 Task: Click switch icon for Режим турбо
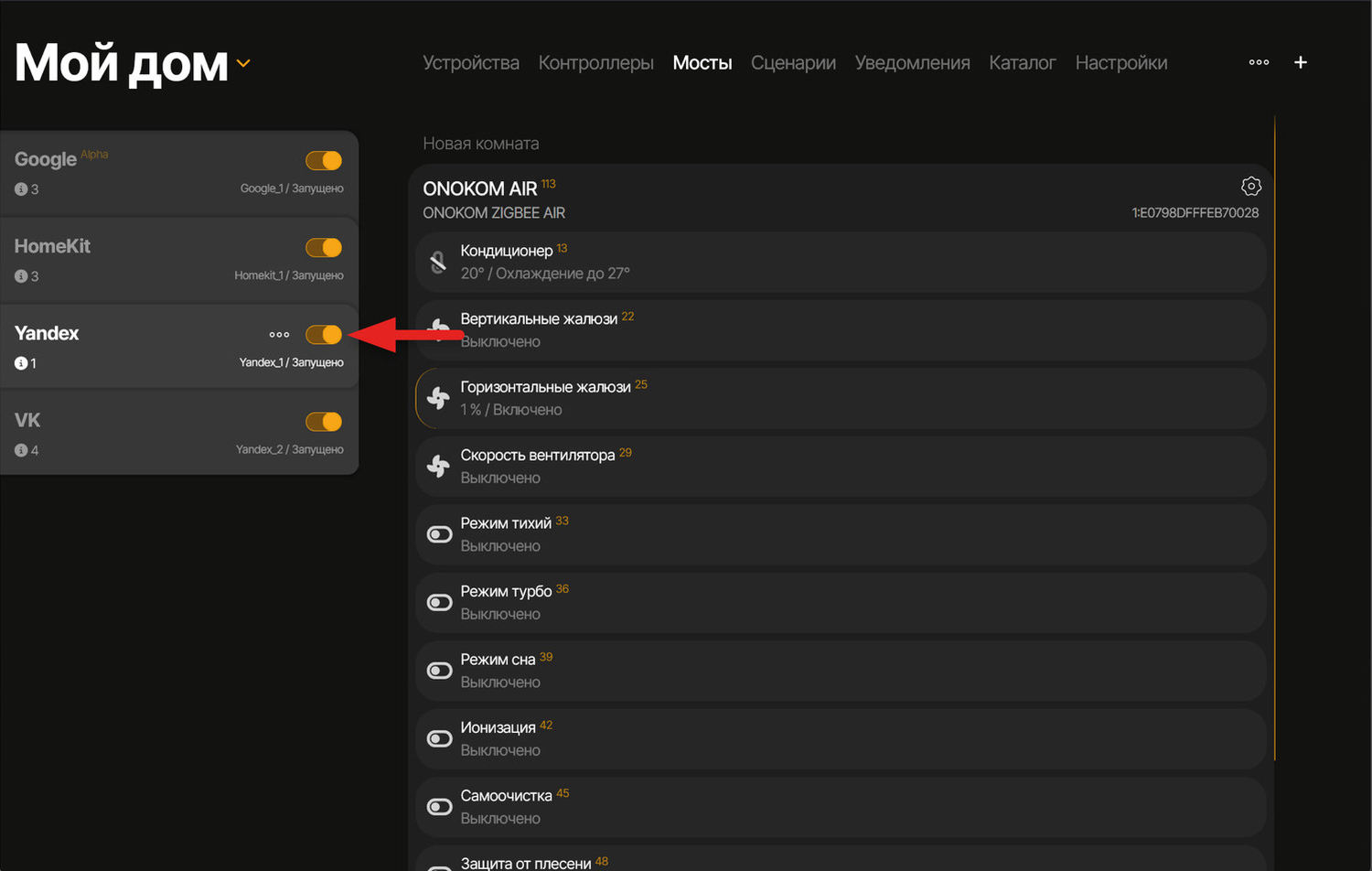click(440, 603)
